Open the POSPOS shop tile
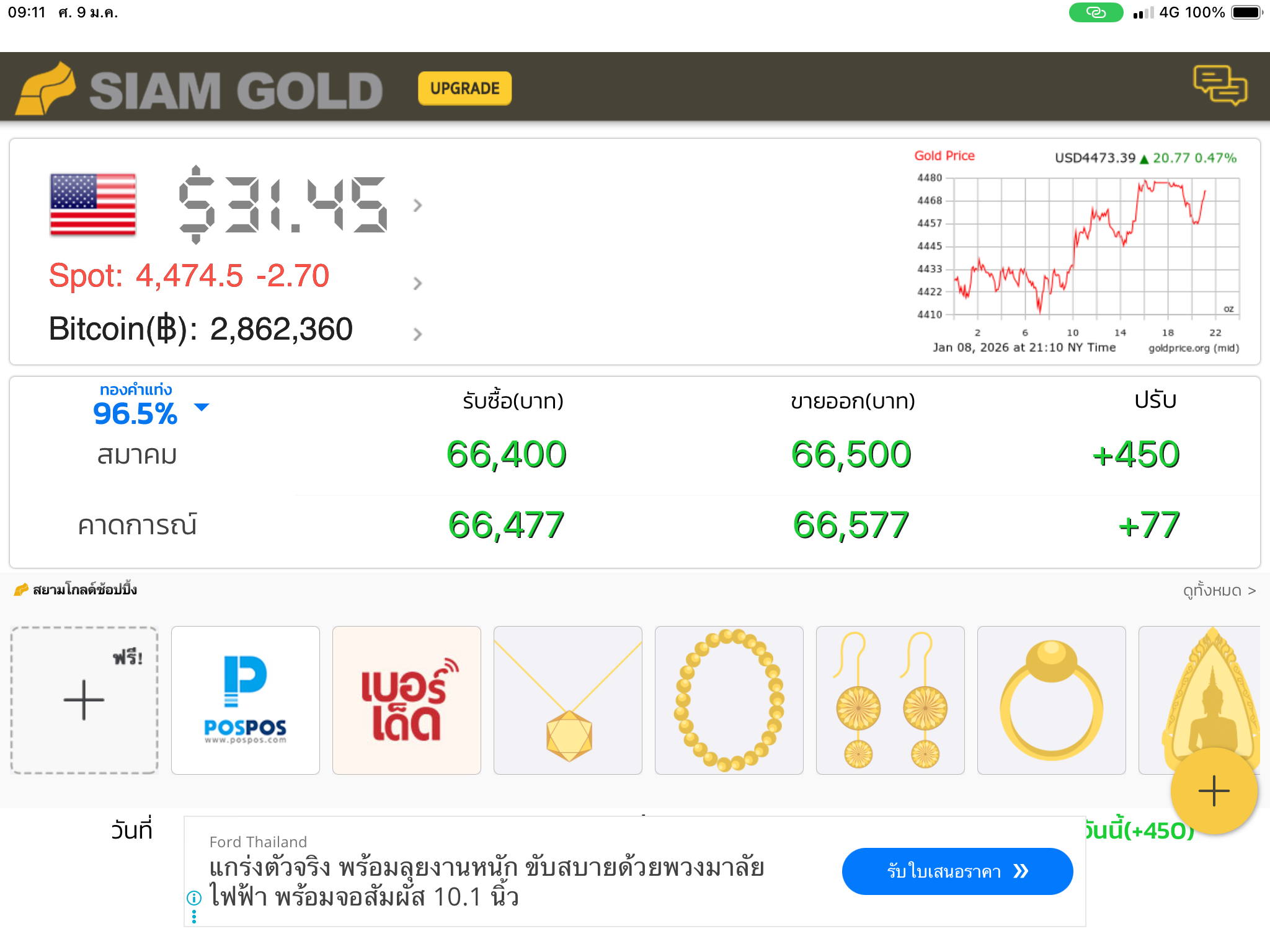 pyautogui.click(x=246, y=700)
